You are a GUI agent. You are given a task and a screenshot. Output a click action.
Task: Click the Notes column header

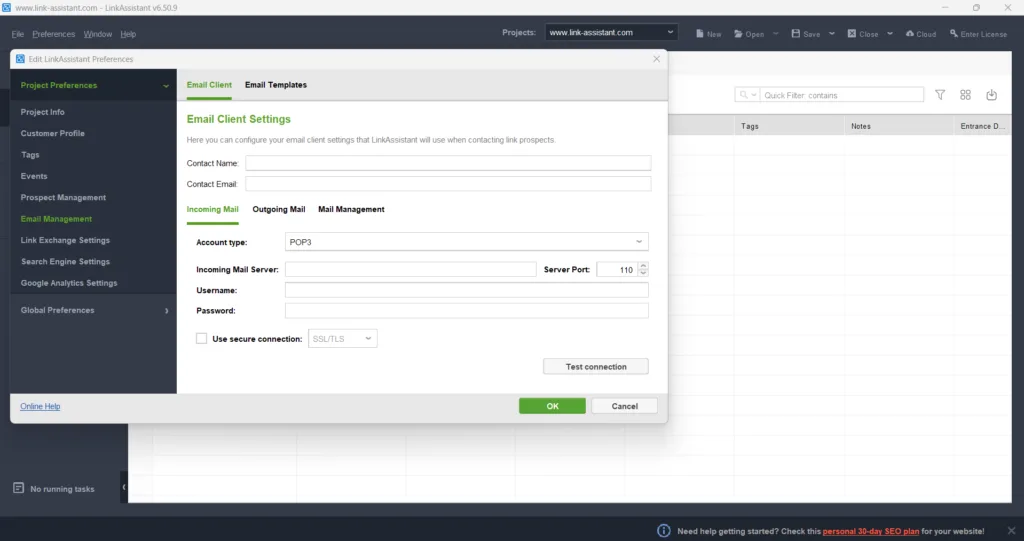pos(899,125)
